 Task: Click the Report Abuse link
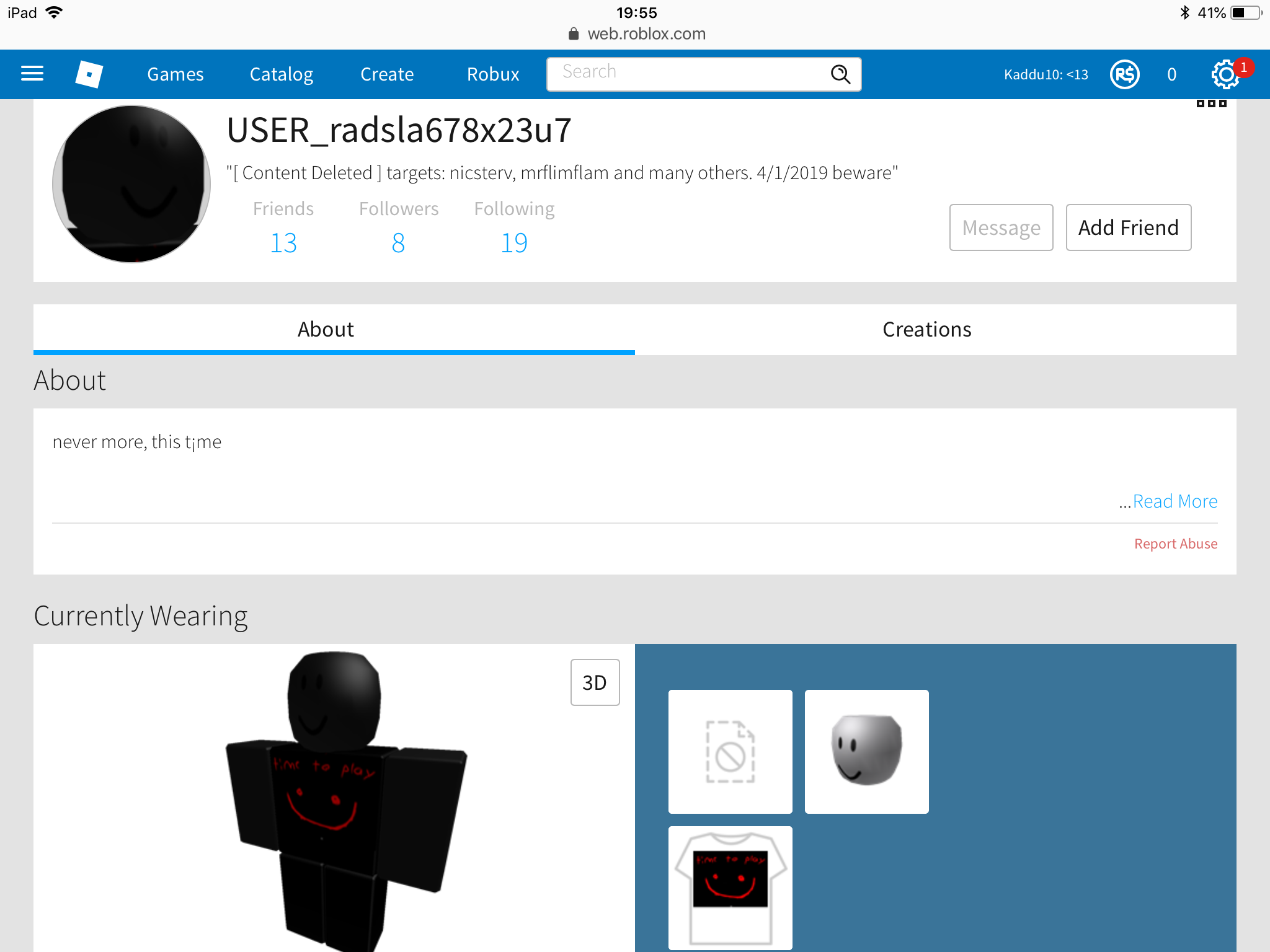coord(1176,543)
